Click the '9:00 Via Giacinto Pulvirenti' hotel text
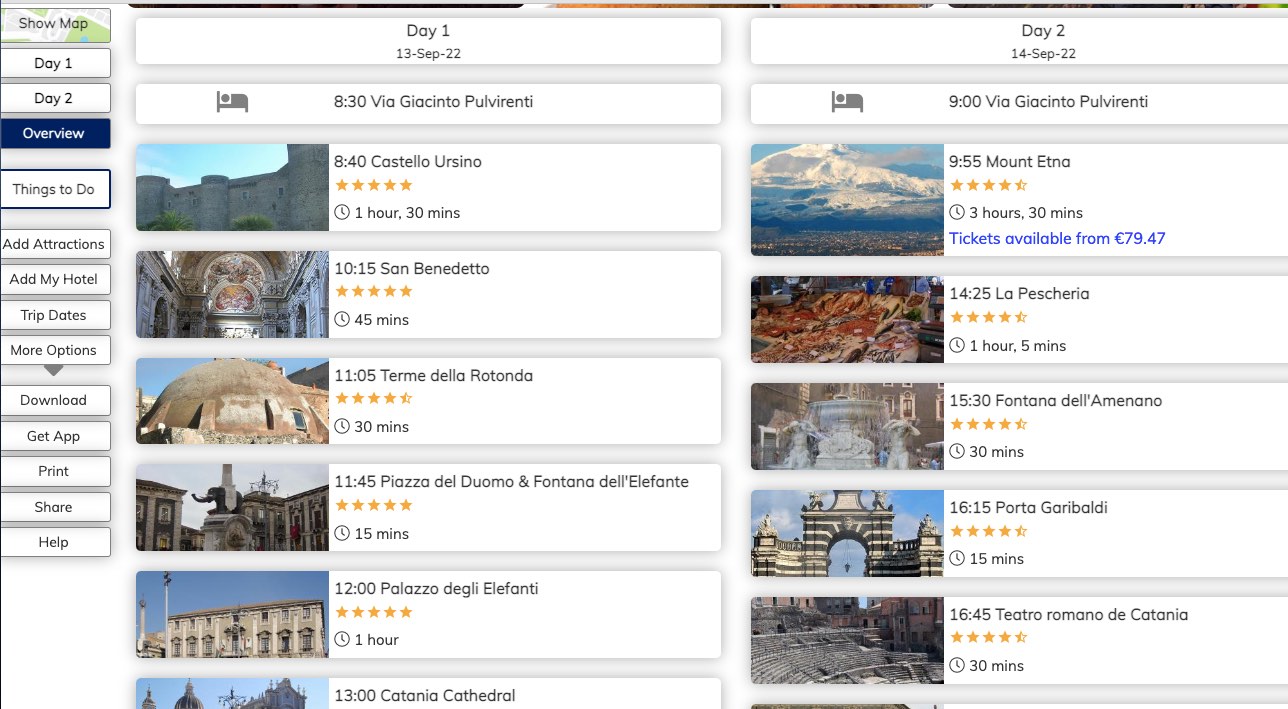This screenshot has width=1288, height=709. [1048, 102]
